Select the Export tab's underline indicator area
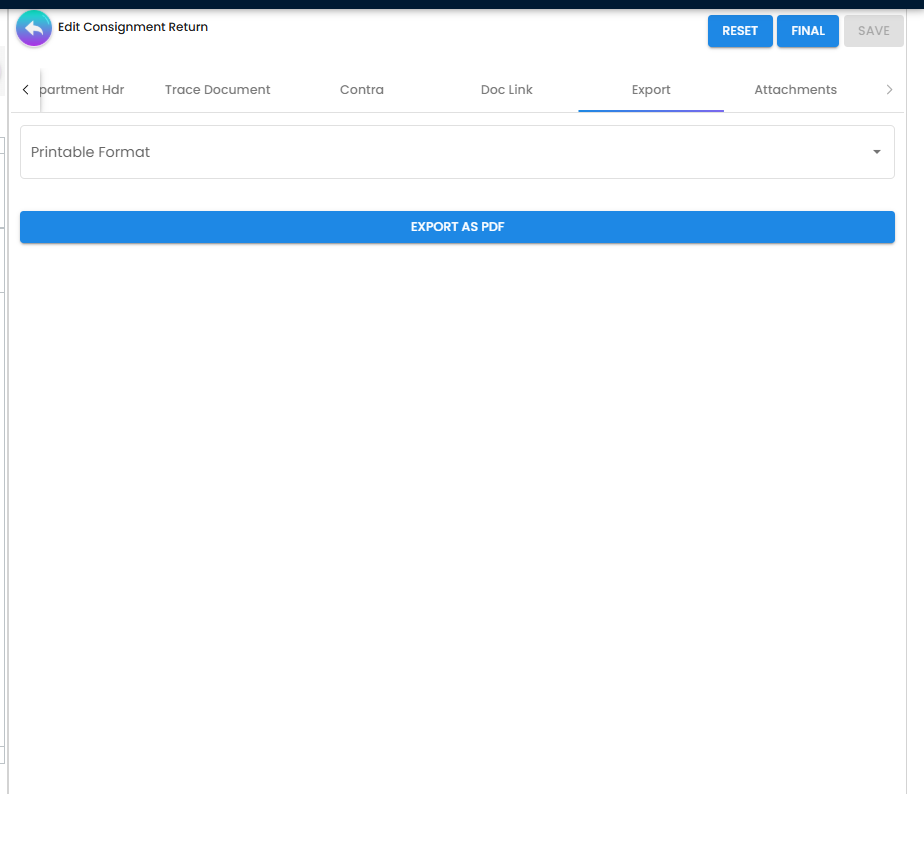 [650, 110]
